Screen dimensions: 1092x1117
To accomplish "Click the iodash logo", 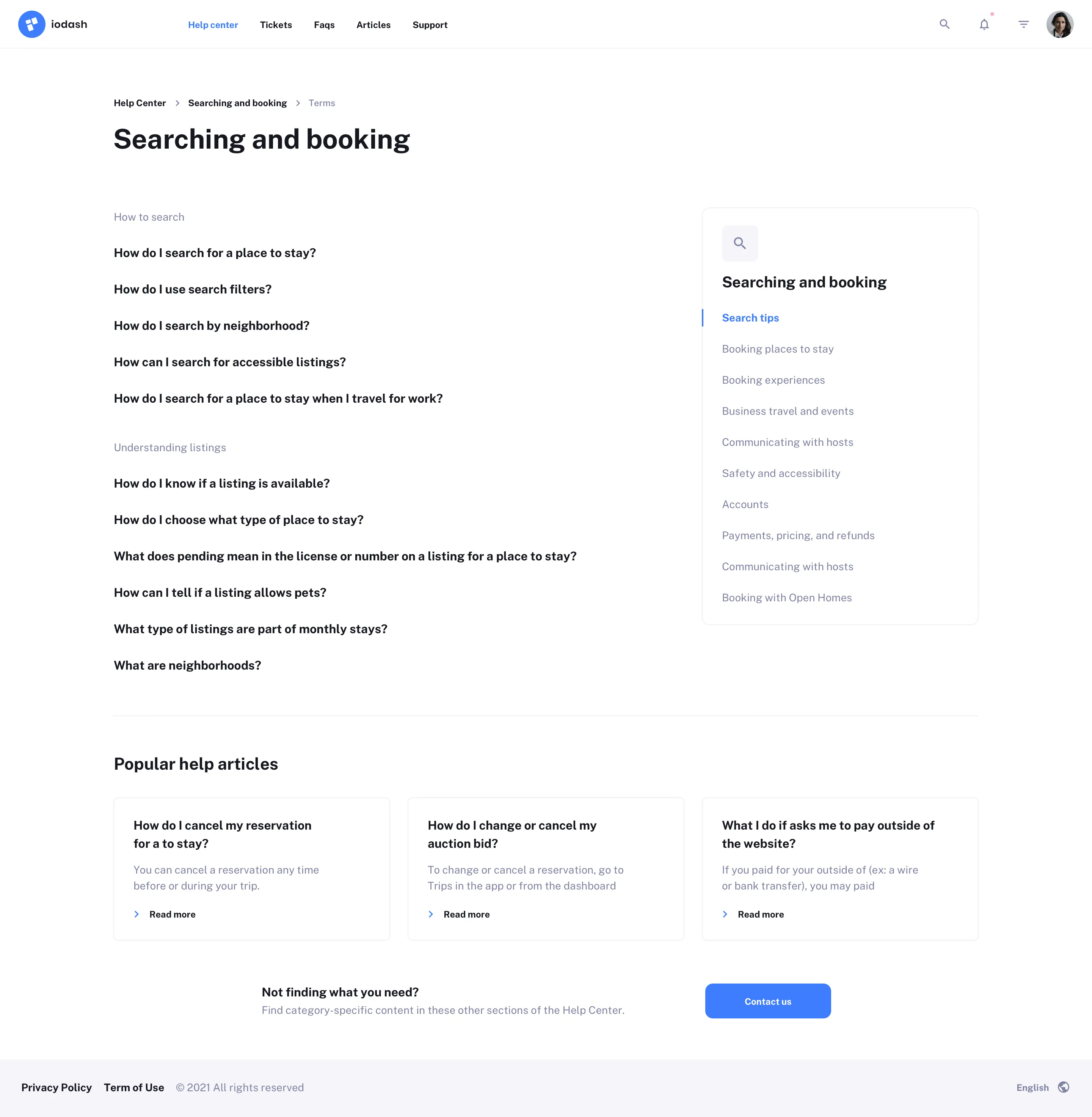I will click(x=52, y=24).
